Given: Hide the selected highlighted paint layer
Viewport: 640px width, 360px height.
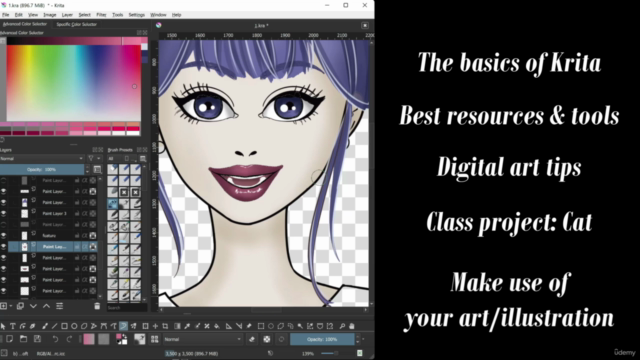Looking at the screenshot, I should click(4, 247).
